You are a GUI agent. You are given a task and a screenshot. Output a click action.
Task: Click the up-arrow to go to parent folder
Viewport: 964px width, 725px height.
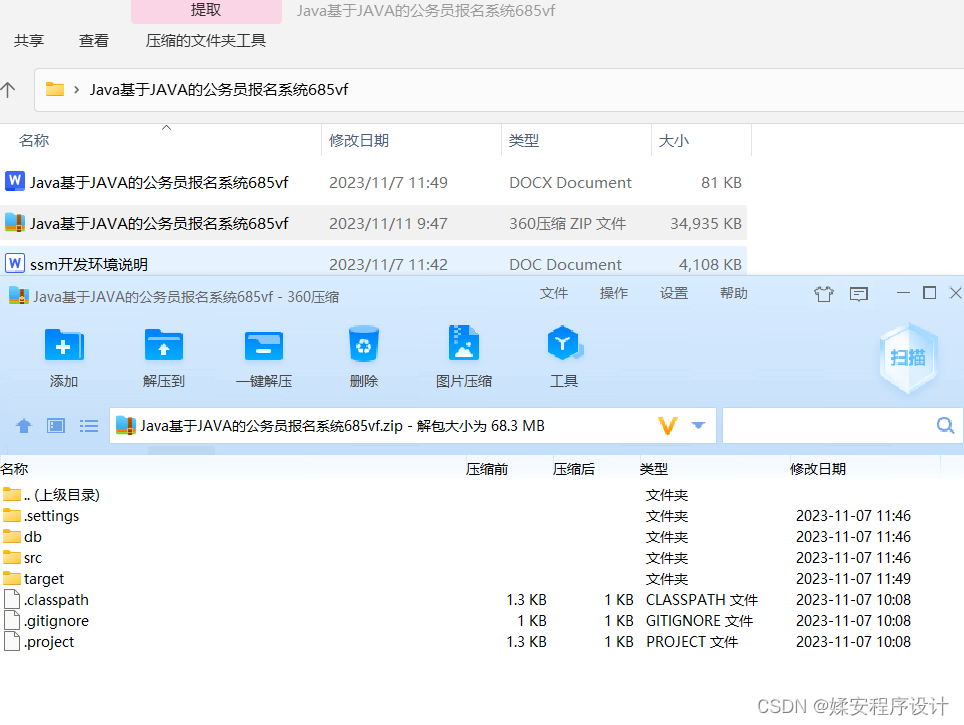pyautogui.click(x=22, y=425)
